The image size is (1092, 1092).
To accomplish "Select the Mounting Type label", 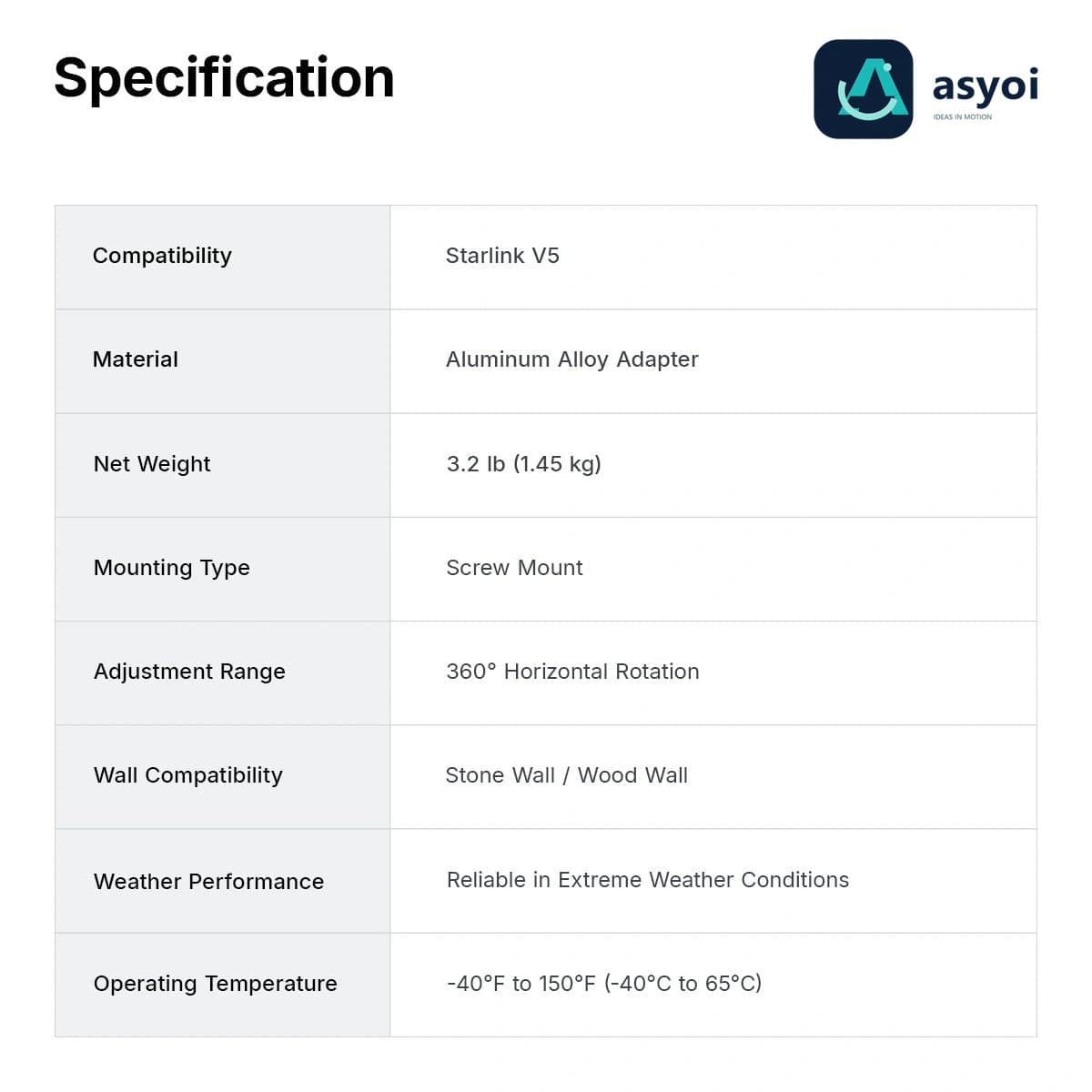I will [x=172, y=568].
